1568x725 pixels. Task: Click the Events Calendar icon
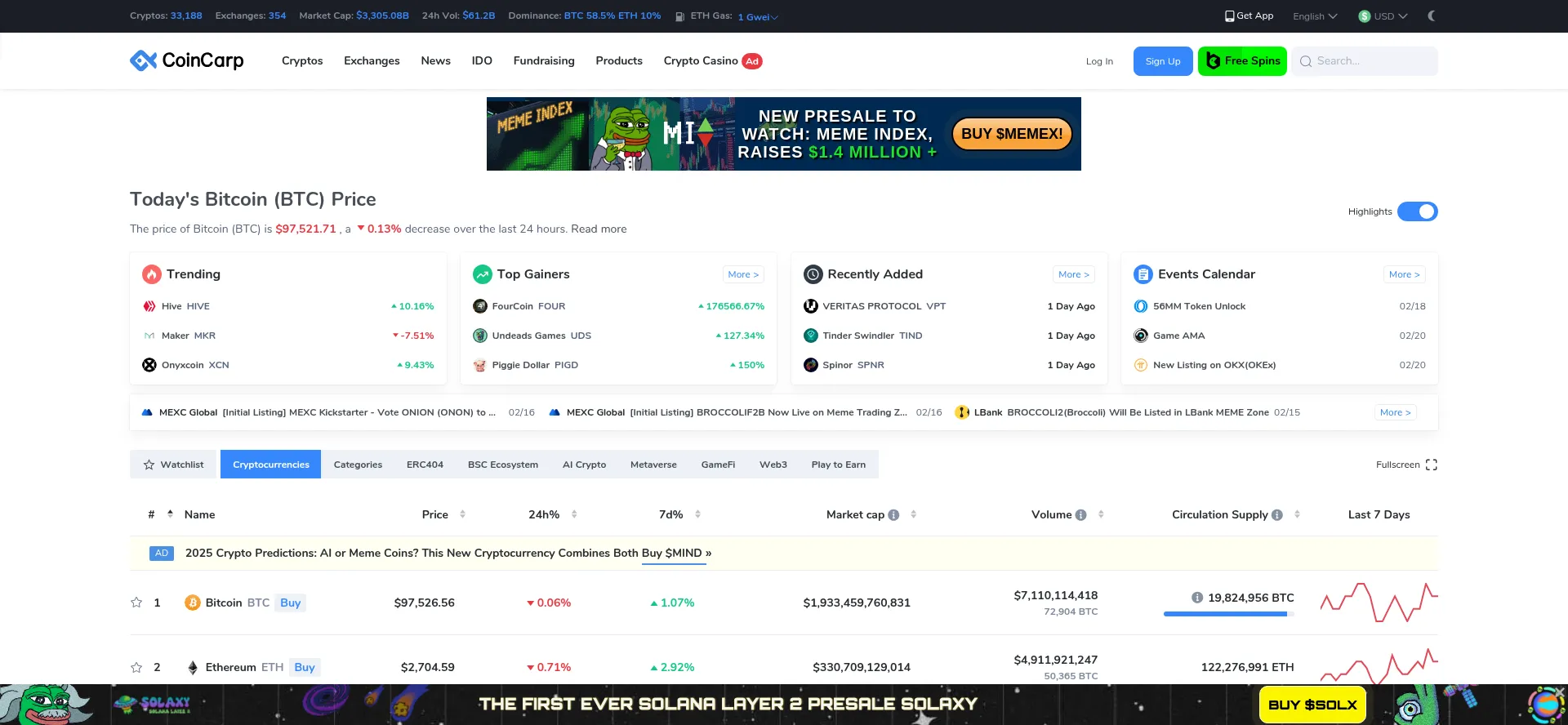[x=1143, y=274]
